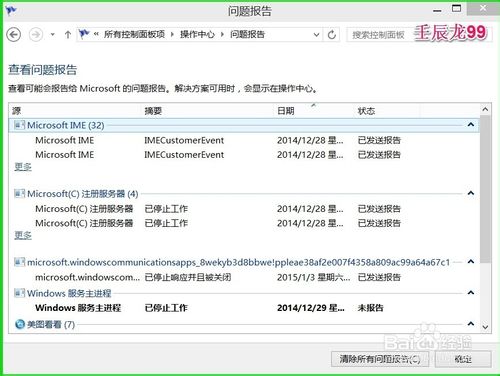Click the microsoft.windowscommunicationsapps group icon
500x376 pixels.
click(x=19, y=262)
